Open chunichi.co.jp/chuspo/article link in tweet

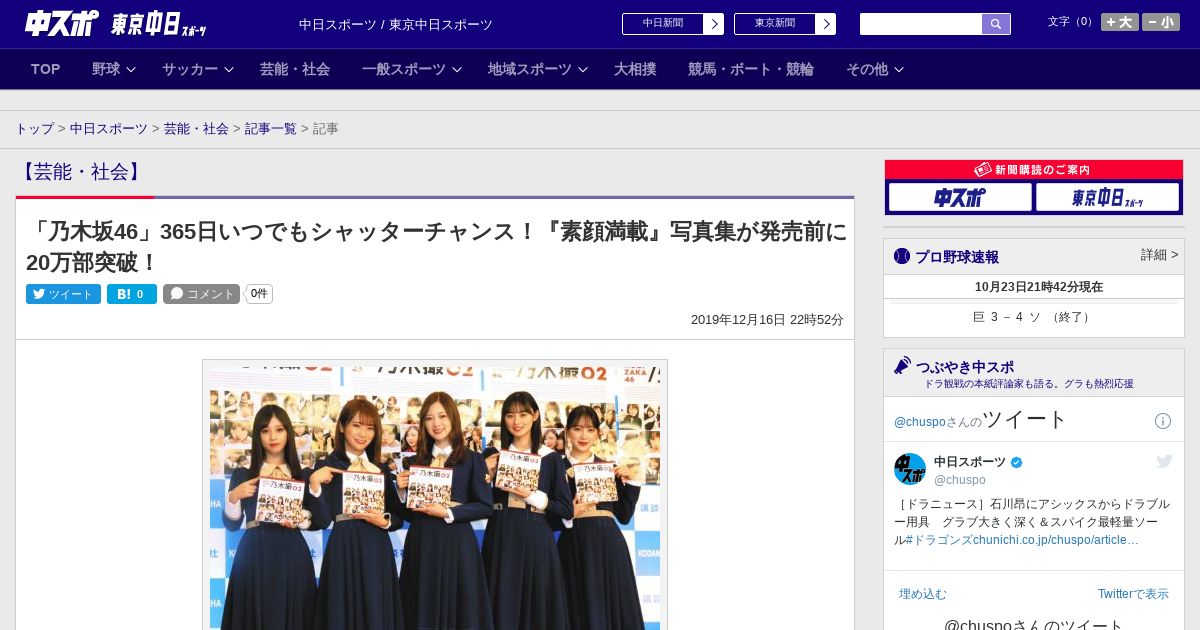[x=1056, y=540]
